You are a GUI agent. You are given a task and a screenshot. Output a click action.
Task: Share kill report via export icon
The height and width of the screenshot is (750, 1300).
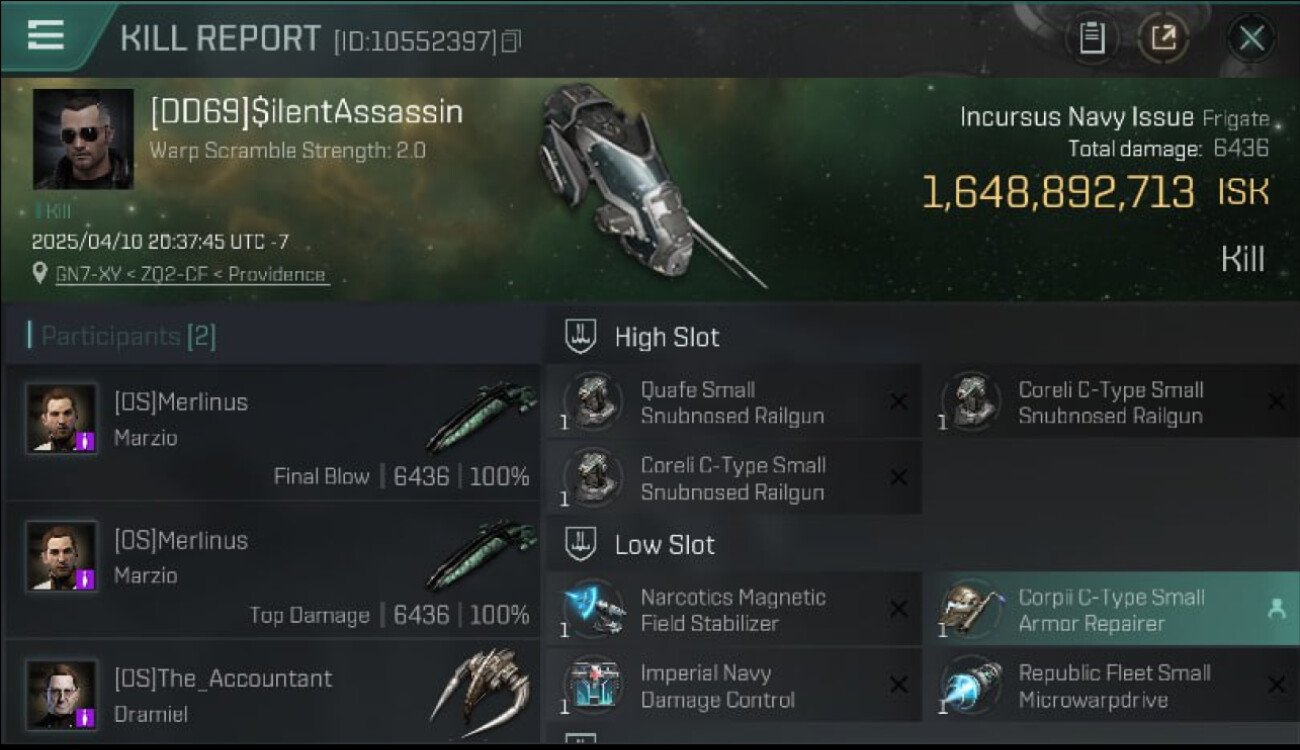(1163, 39)
